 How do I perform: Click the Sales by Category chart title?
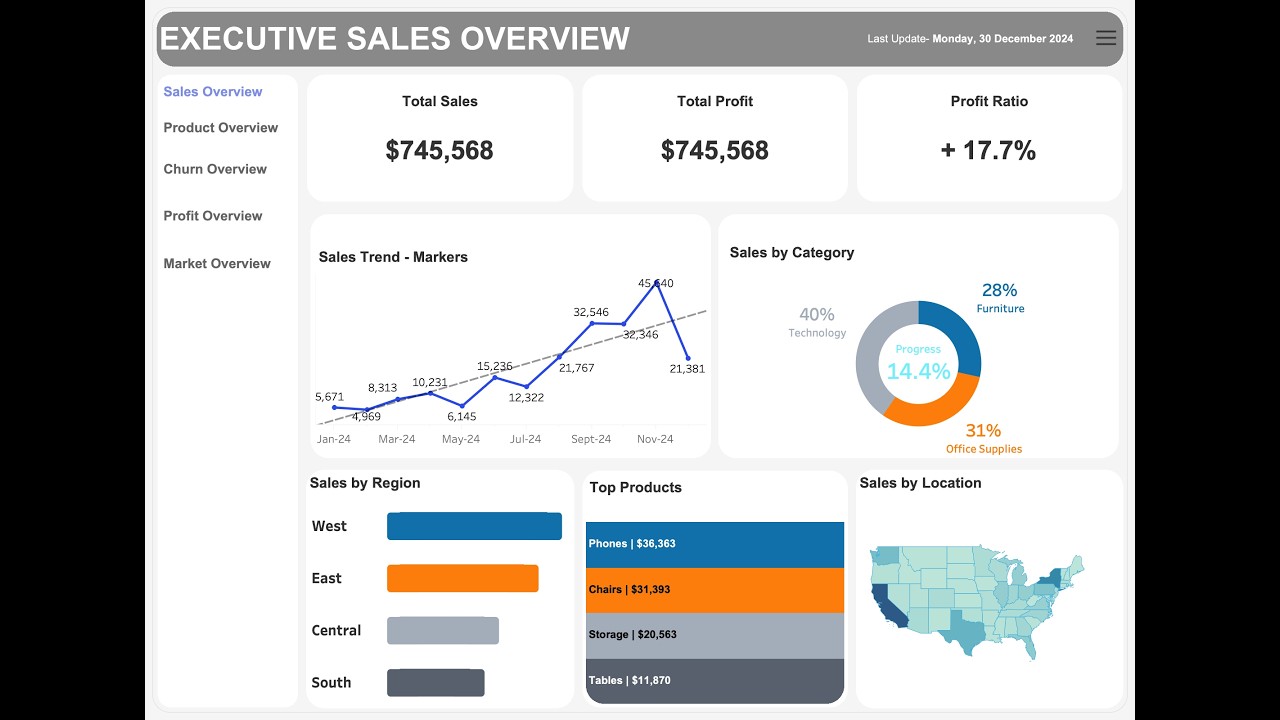pyautogui.click(x=792, y=253)
